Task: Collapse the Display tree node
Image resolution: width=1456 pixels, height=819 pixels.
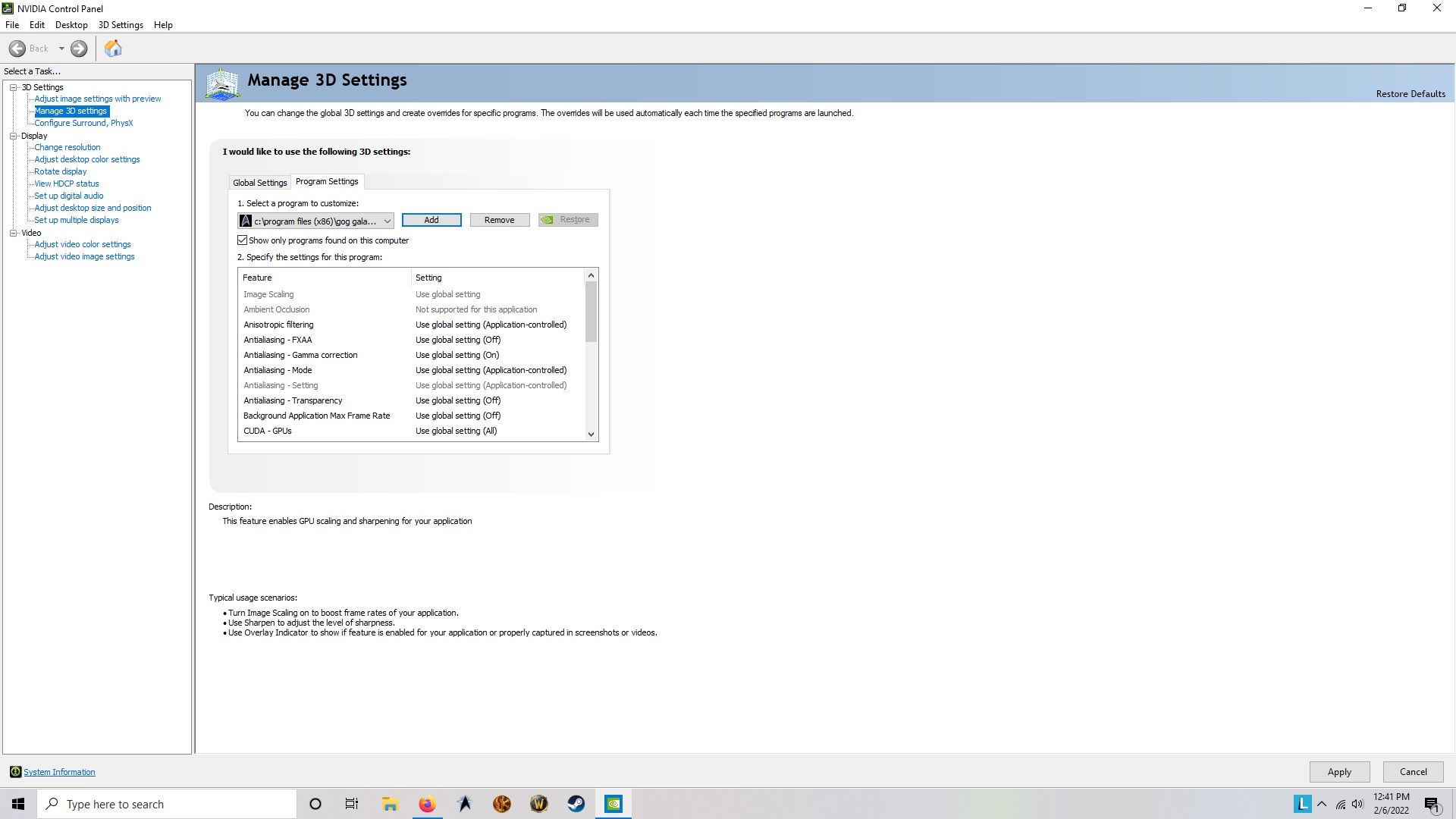Action: pos(13,136)
